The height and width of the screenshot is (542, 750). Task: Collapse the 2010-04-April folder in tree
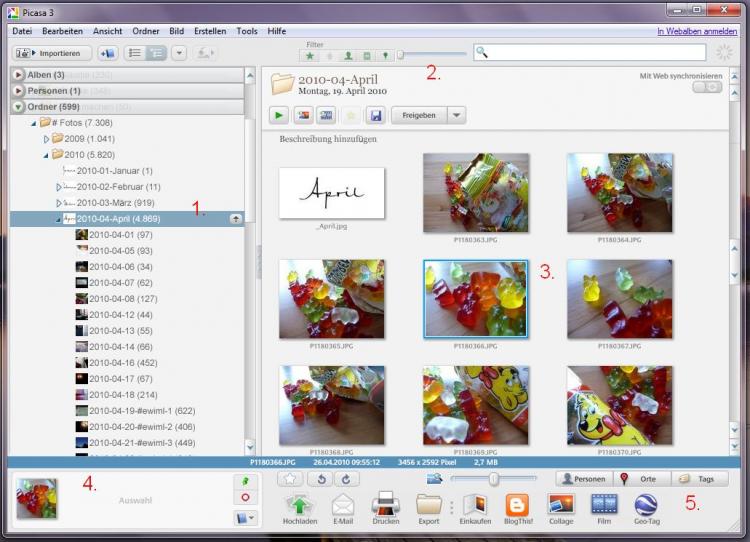pos(59,218)
